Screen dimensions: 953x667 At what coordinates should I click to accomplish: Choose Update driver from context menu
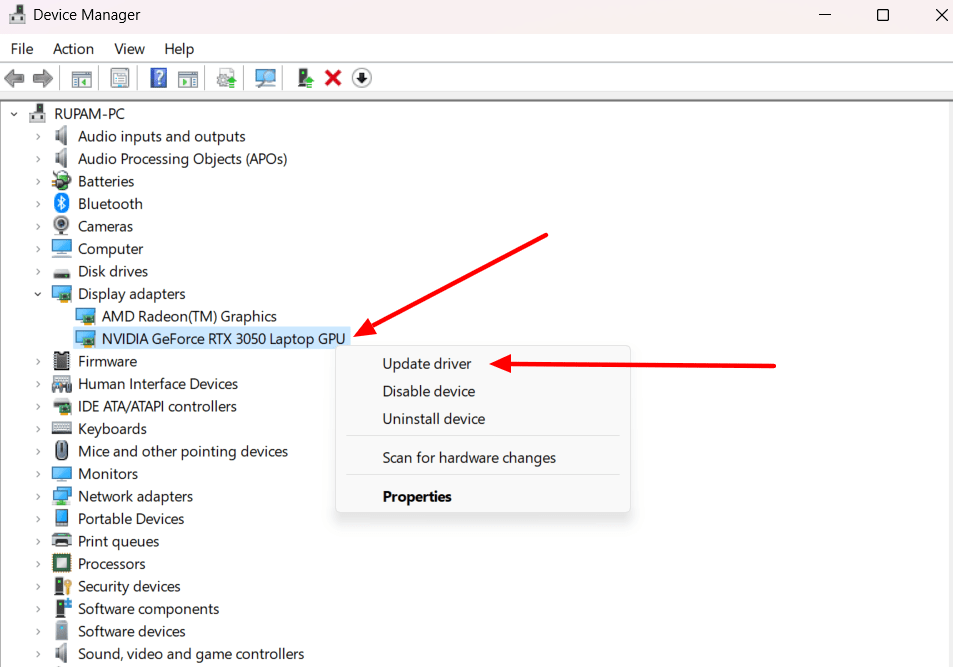[x=427, y=364]
